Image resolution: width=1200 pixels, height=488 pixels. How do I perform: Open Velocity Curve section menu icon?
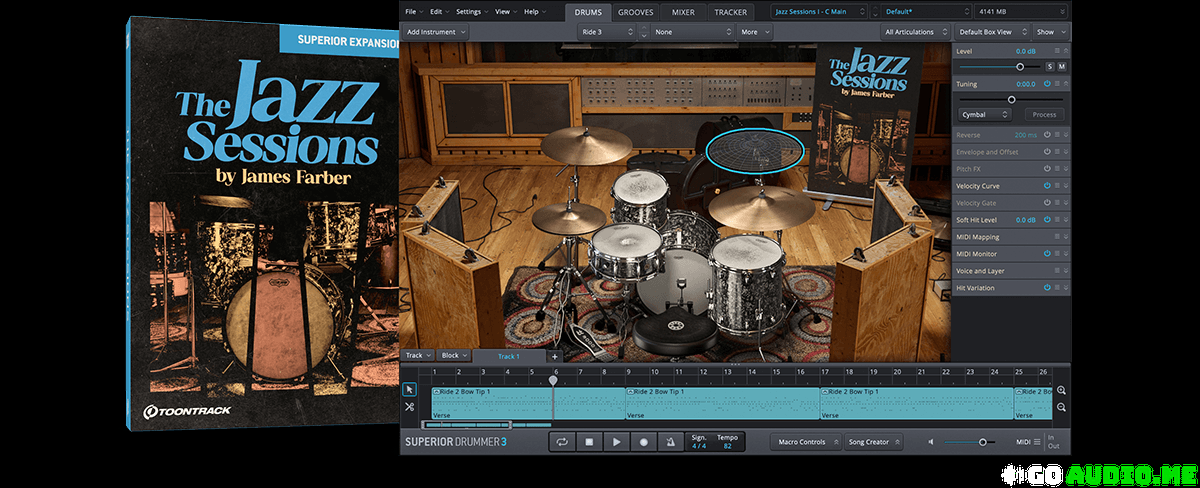tap(1057, 186)
